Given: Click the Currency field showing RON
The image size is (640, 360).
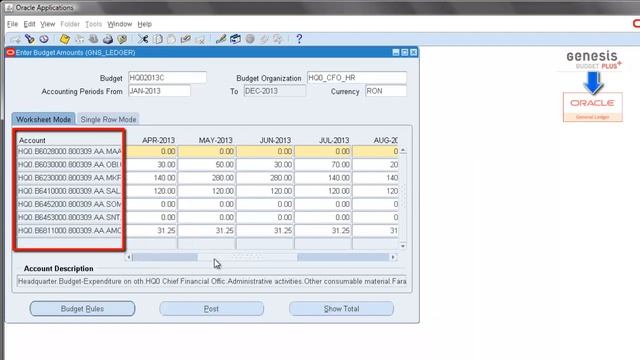Looking at the screenshot, I should 386,91.
